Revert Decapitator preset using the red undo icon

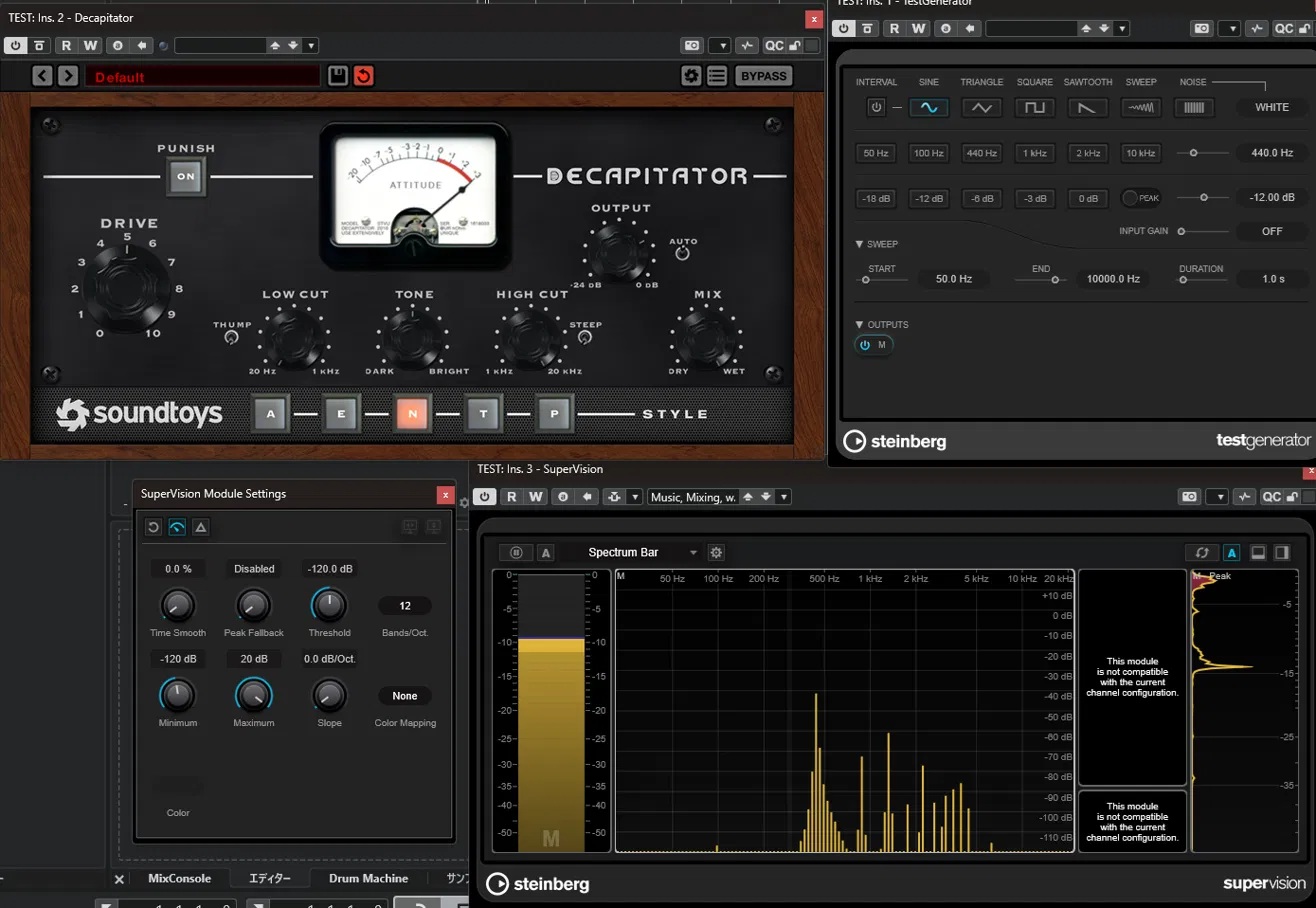363,76
